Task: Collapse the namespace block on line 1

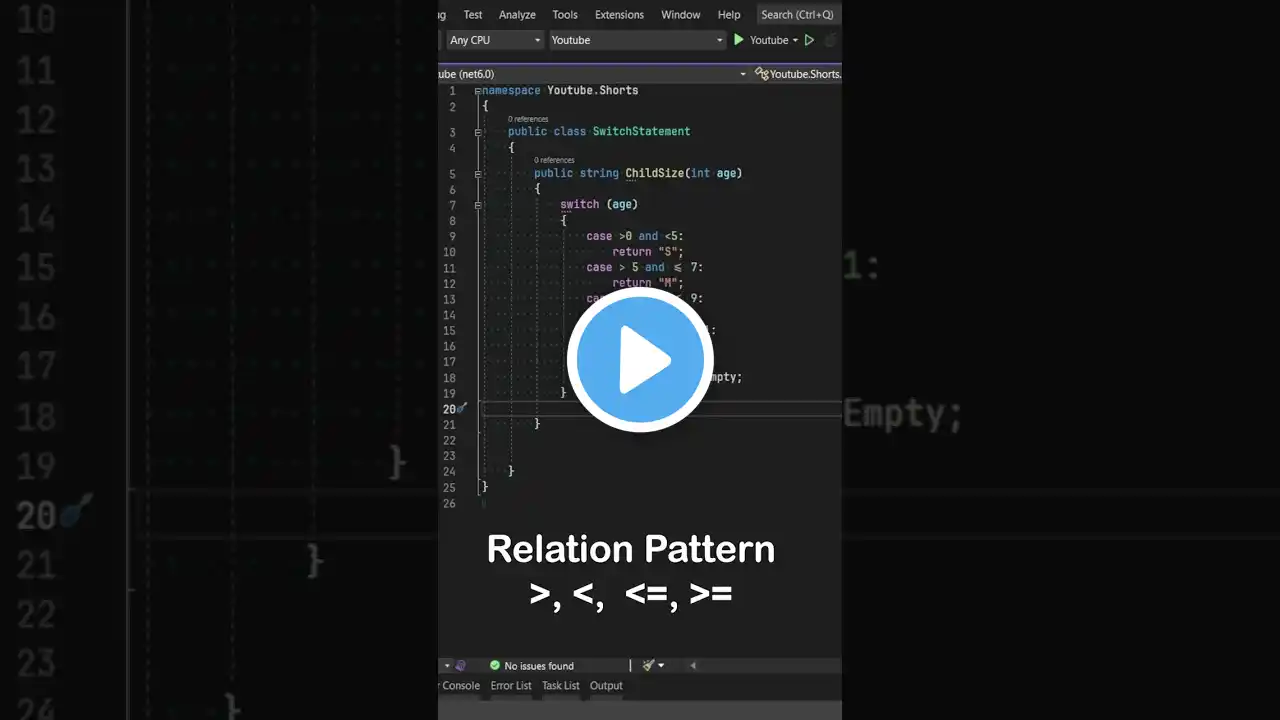Action: coord(478,90)
